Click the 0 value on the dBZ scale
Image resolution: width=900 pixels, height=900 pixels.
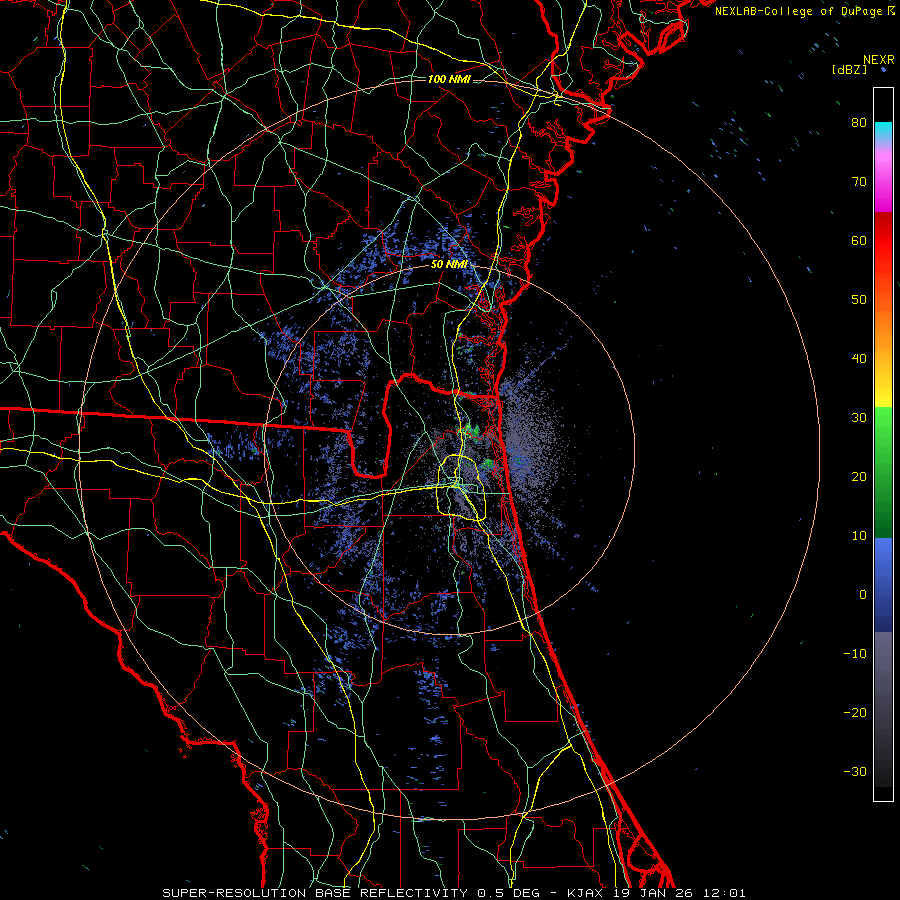point(863,595)
